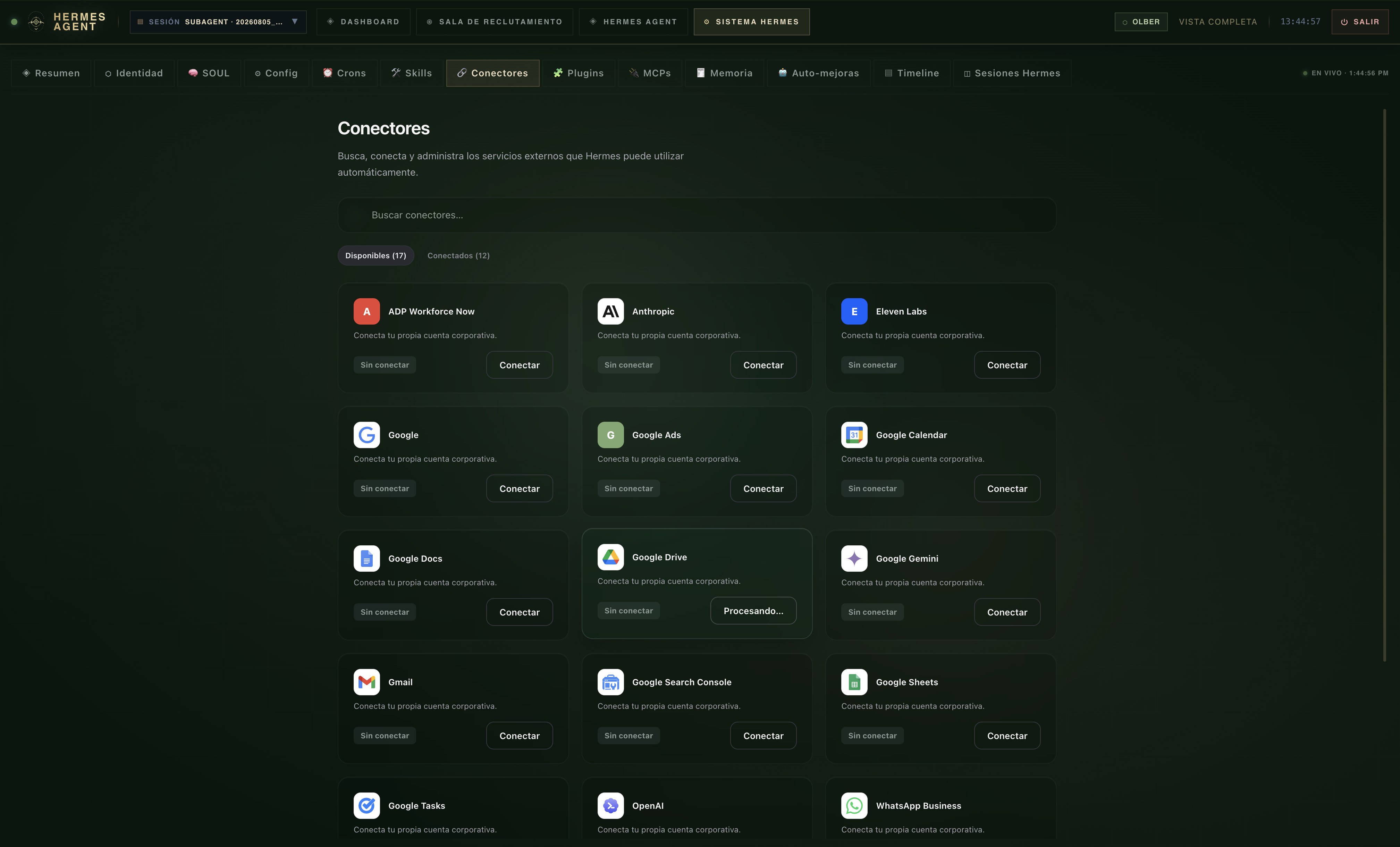The height and width of the screenshot is (847, 1400).
Task: Connect the Gmail connector
Action: tap(519, 736)
